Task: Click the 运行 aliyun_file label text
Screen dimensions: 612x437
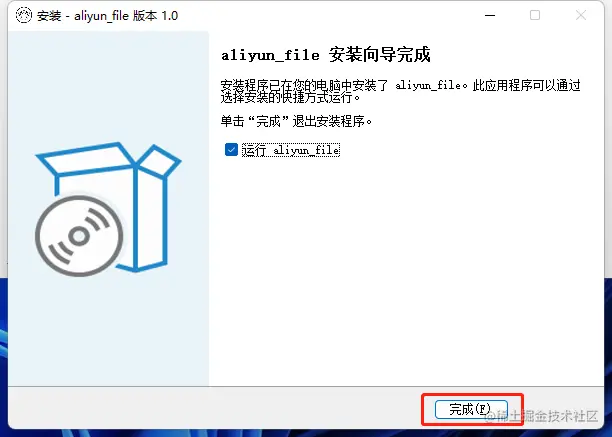Action: [x=291, y=150]
